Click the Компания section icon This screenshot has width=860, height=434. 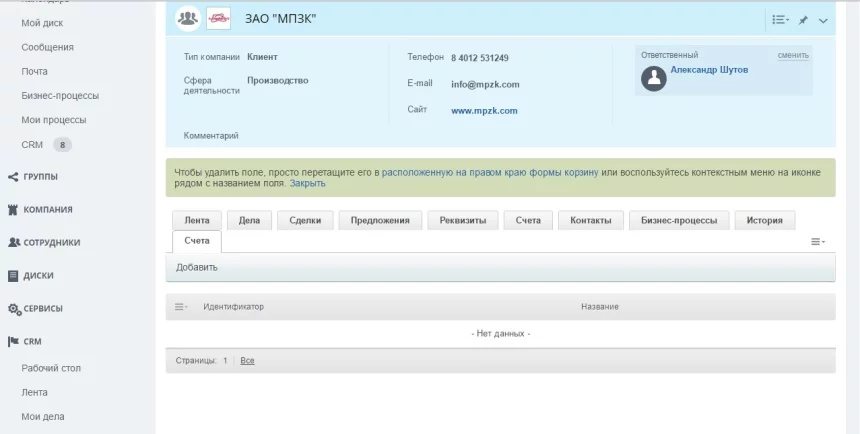point(13,210)
